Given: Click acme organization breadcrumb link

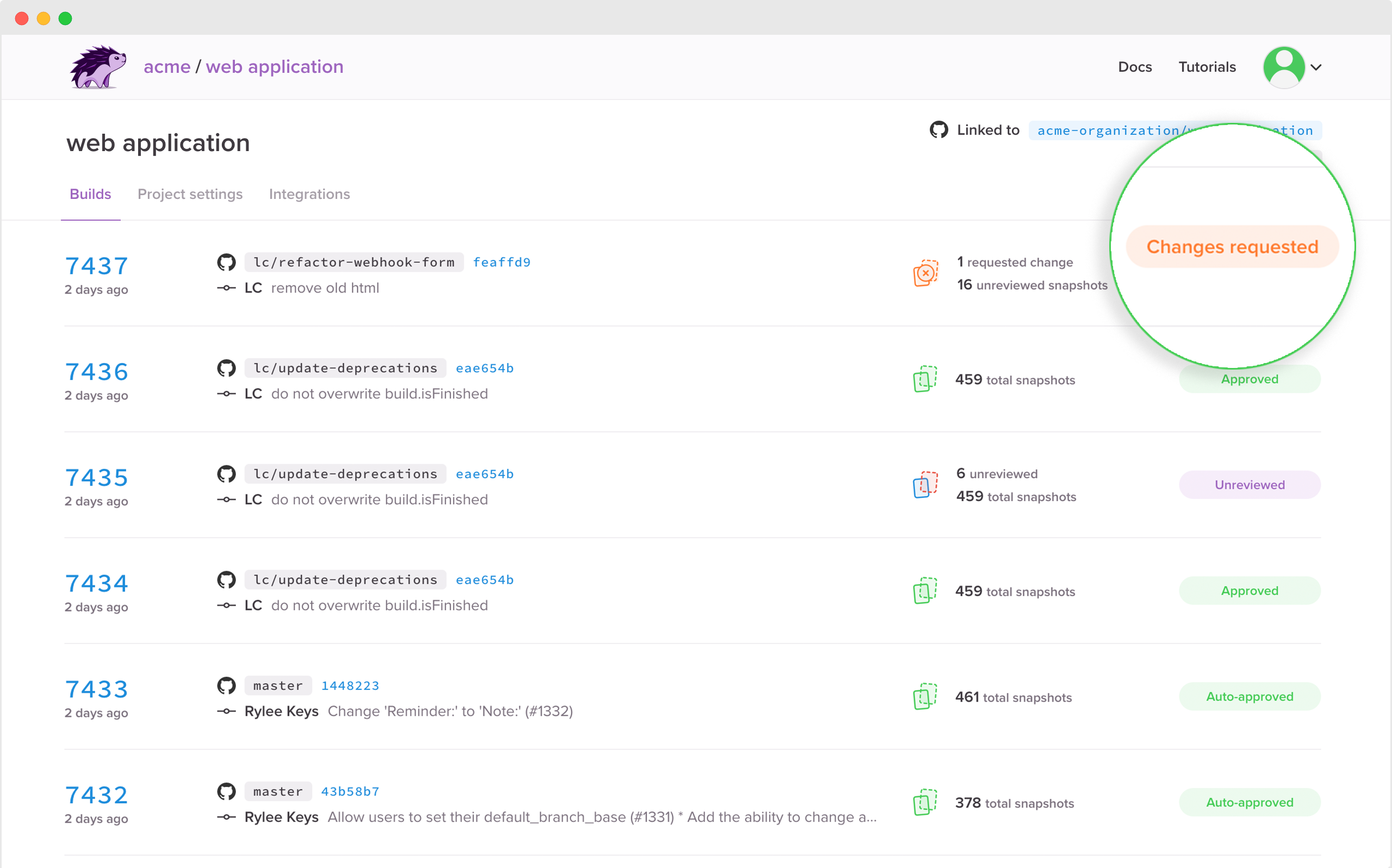Looking at the screenshot, I should click(166, 67).
